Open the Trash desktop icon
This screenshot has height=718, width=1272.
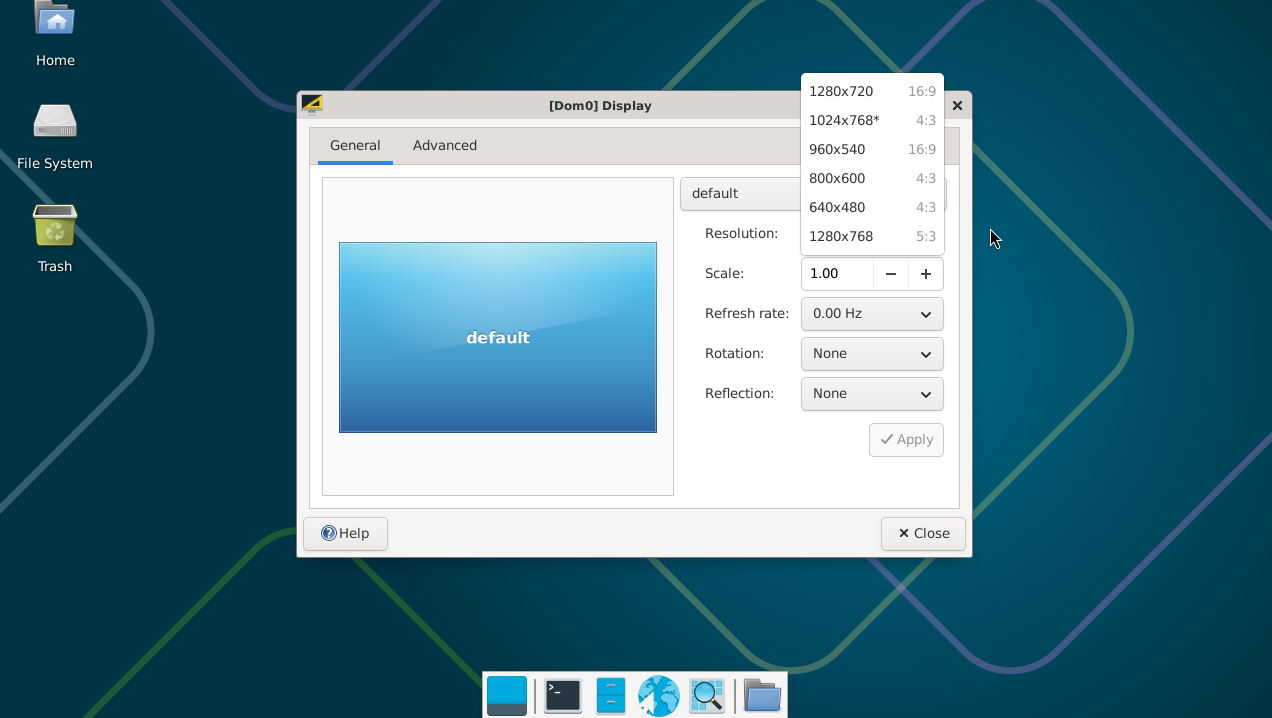coord(55,226)
